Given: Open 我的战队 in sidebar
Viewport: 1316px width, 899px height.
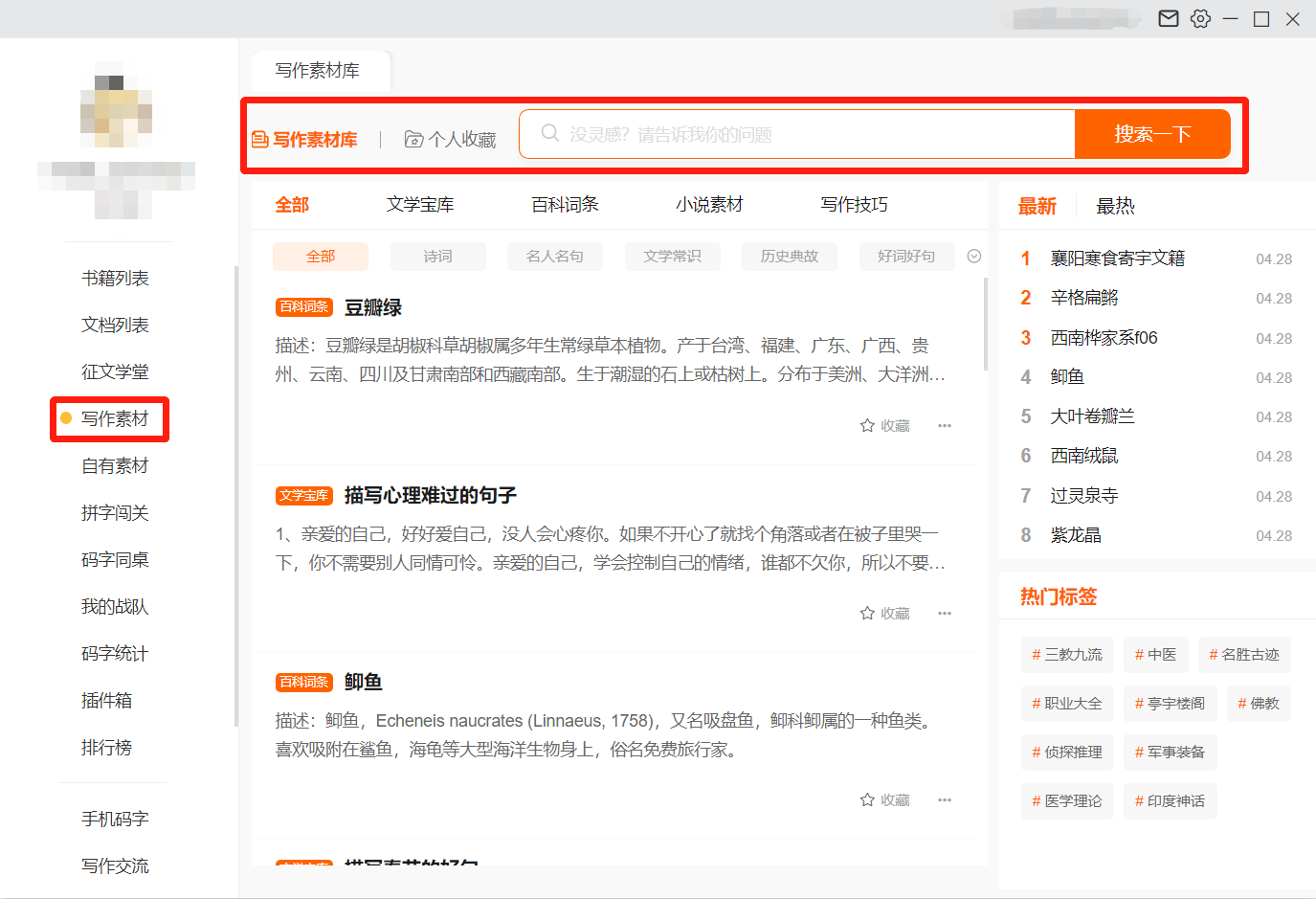Looking at the screenshot, I should [115, 607].
